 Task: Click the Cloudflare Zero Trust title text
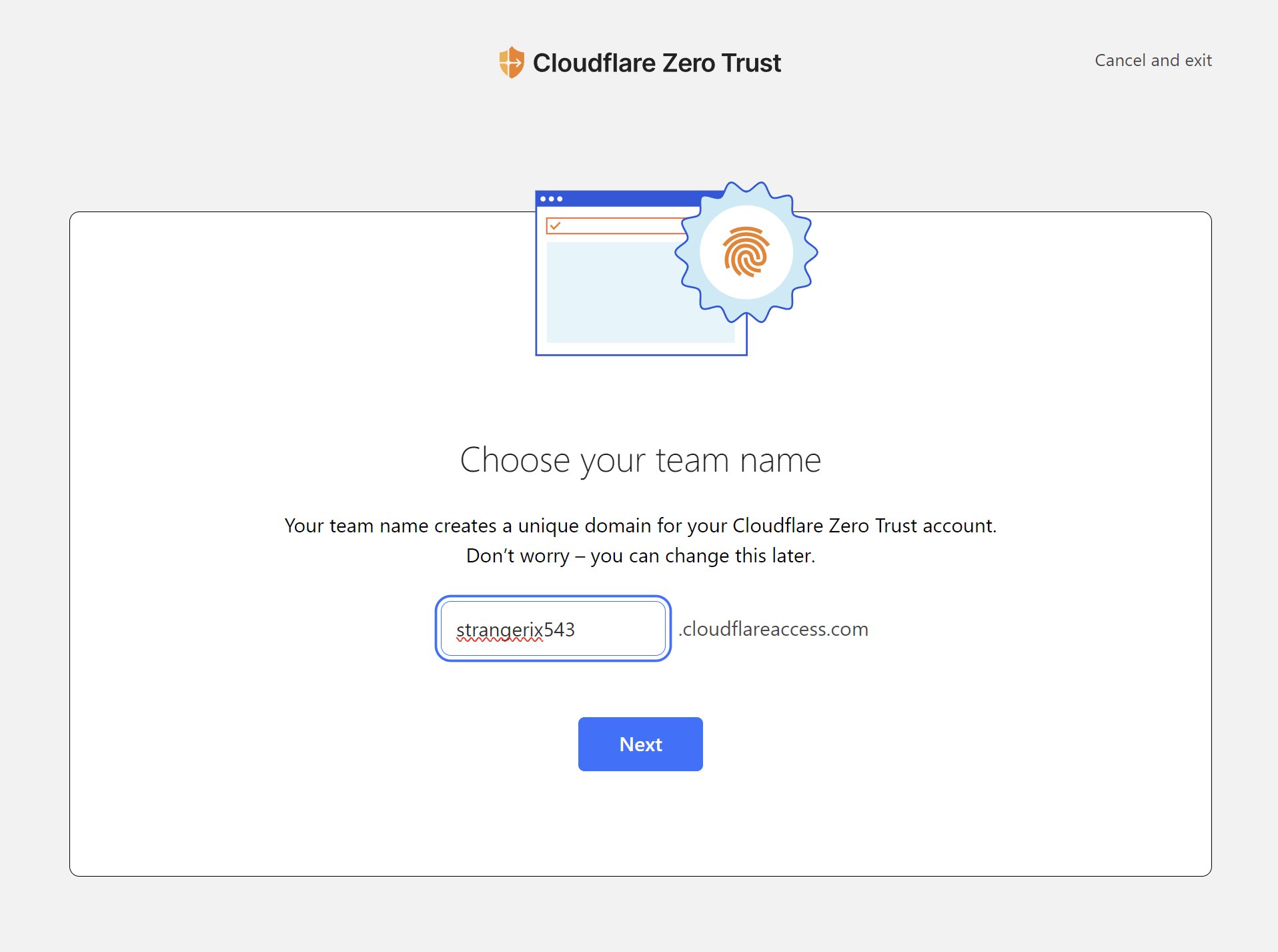point(656,63)
